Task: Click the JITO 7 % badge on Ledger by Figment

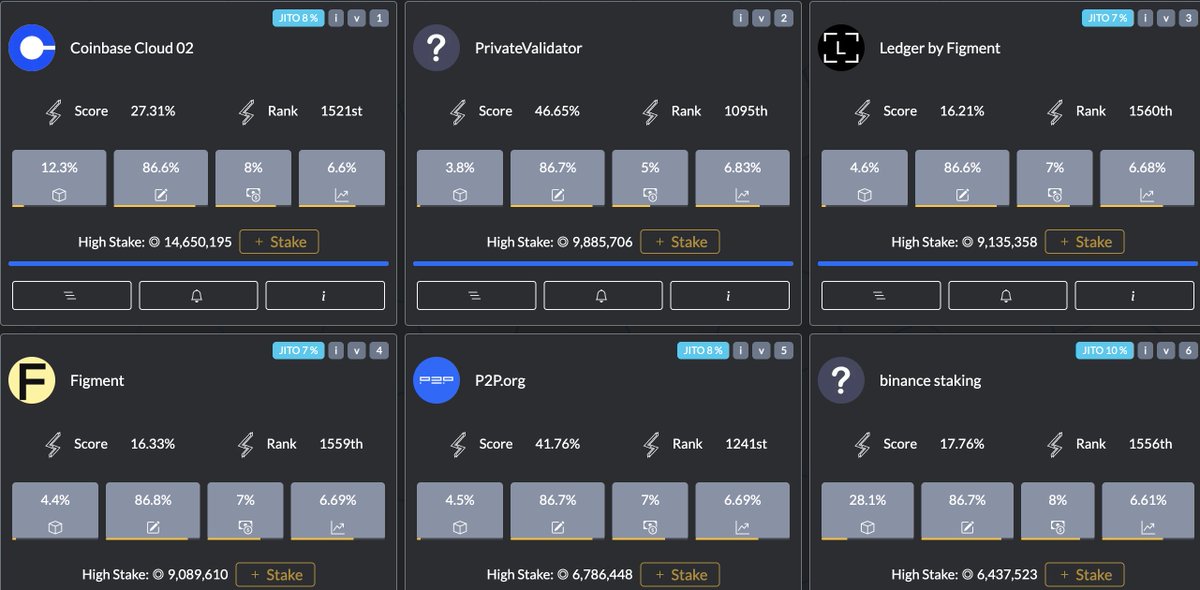Action: [1106, 17]
